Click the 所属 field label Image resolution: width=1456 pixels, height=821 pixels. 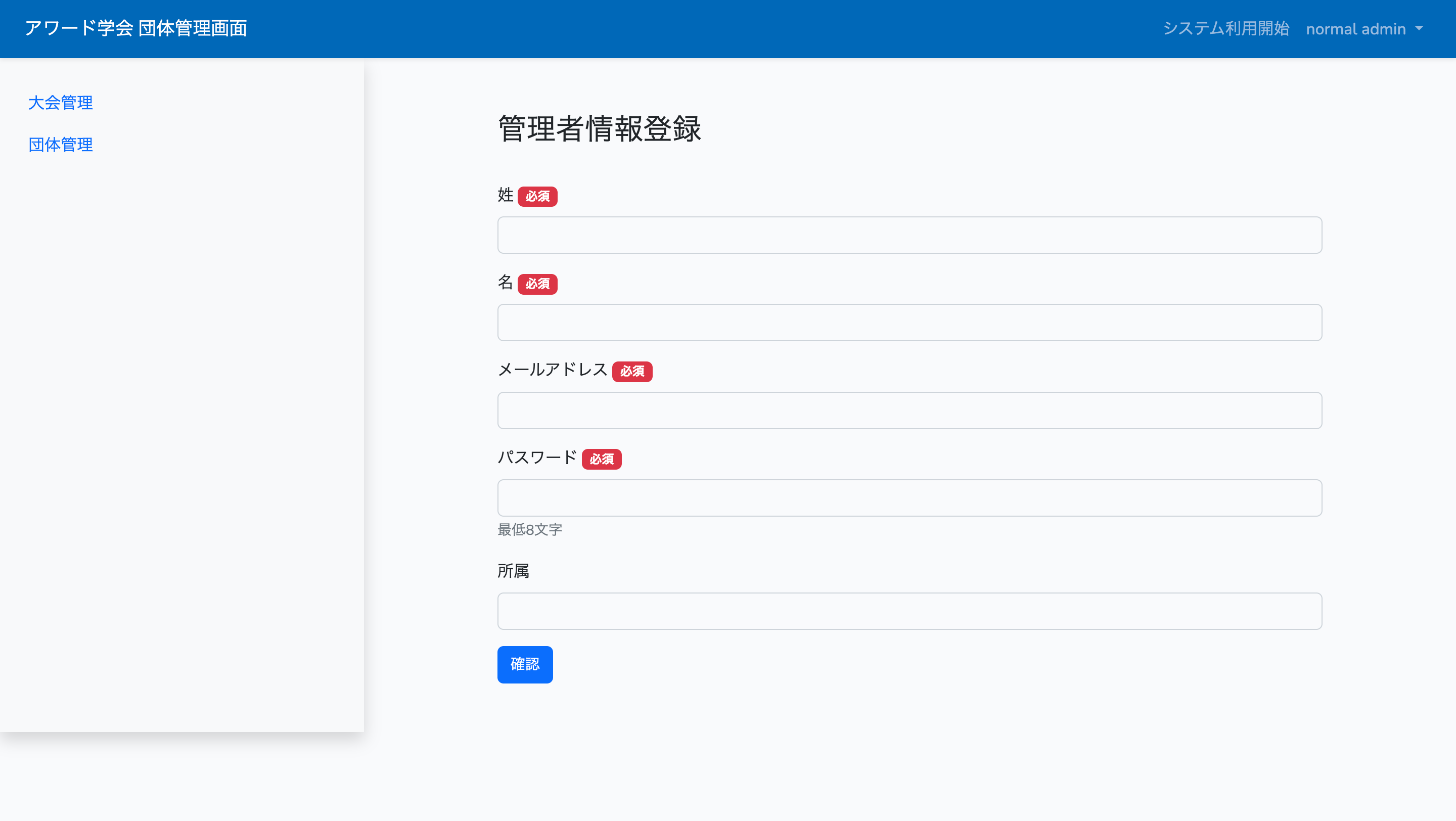pyautogui.click(x=513, y=571)
